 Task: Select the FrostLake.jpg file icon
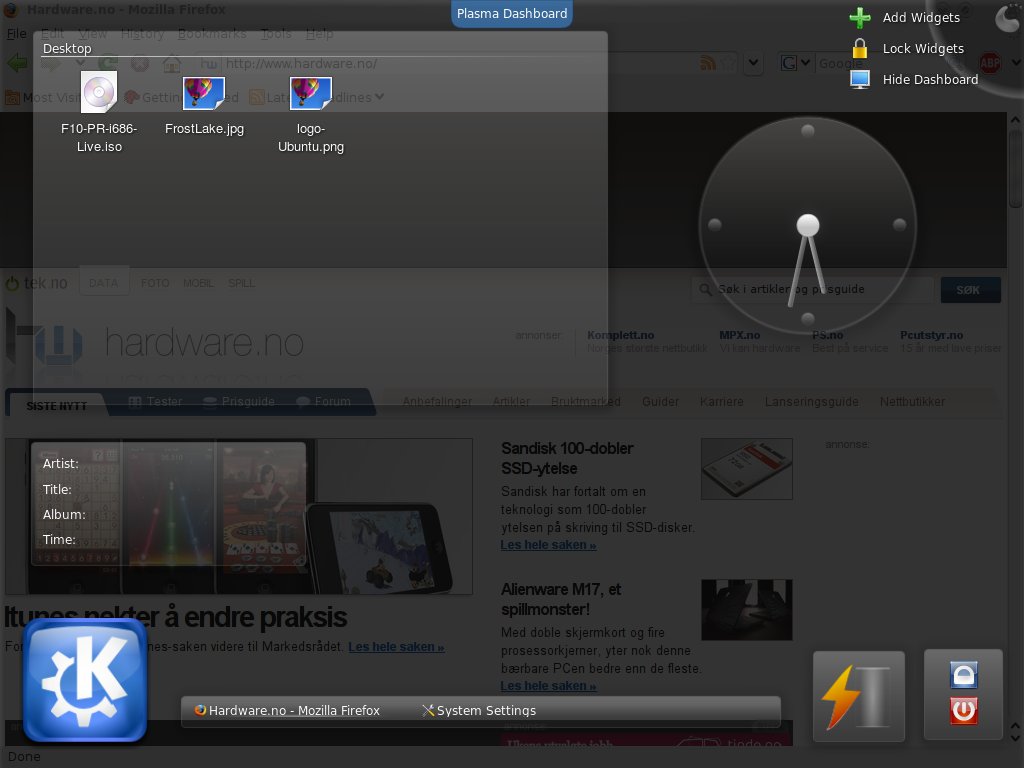204,92
